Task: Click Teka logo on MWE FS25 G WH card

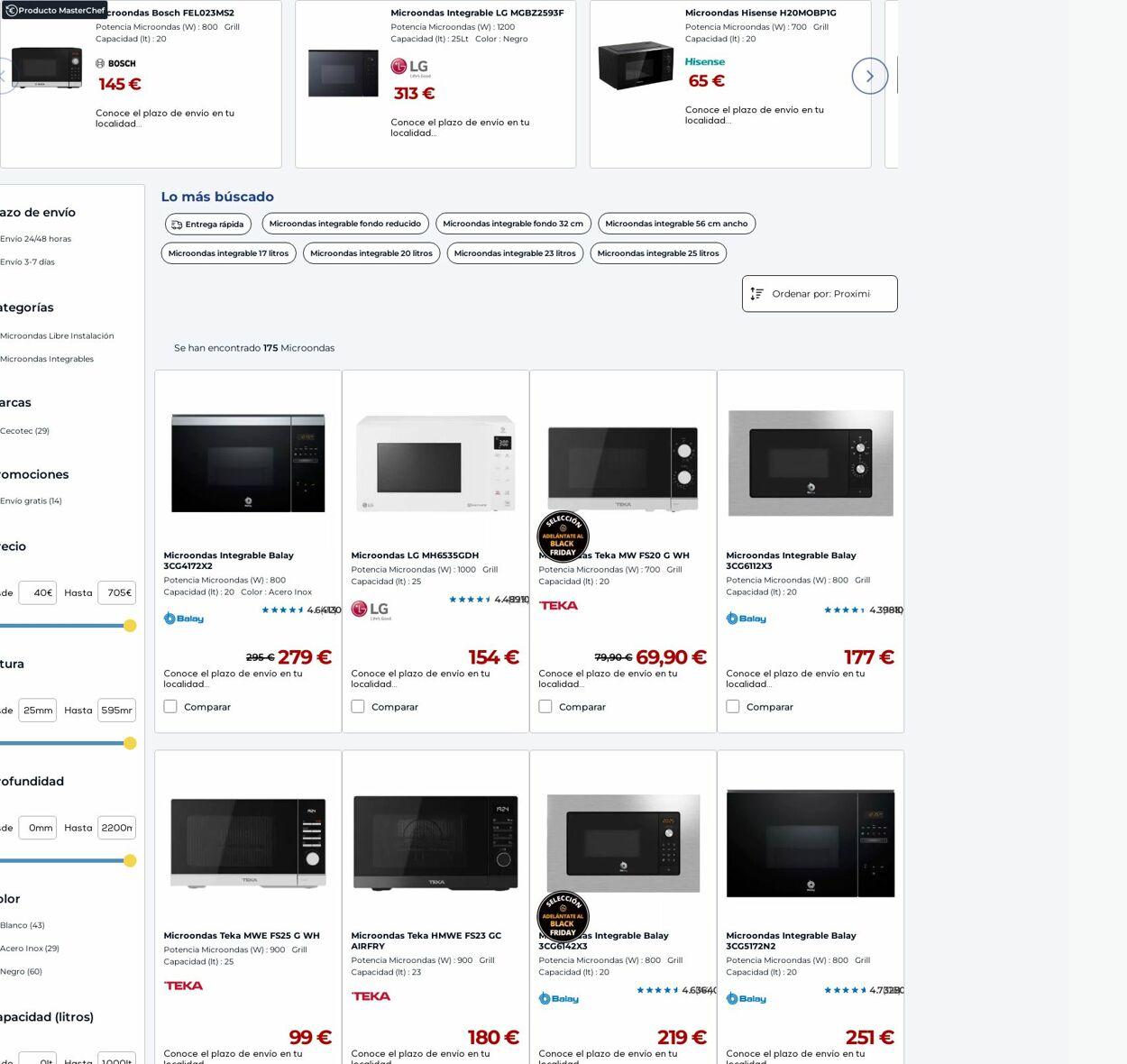Action: (184, 986)
